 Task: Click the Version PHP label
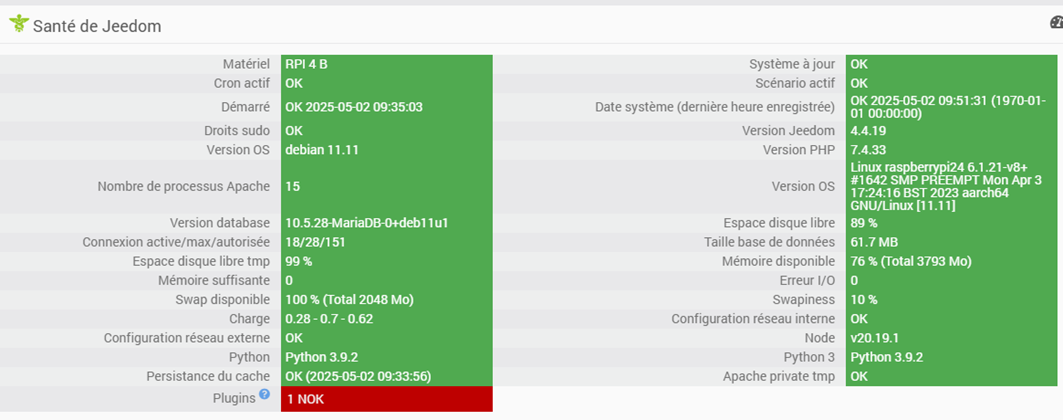[799, 150]
